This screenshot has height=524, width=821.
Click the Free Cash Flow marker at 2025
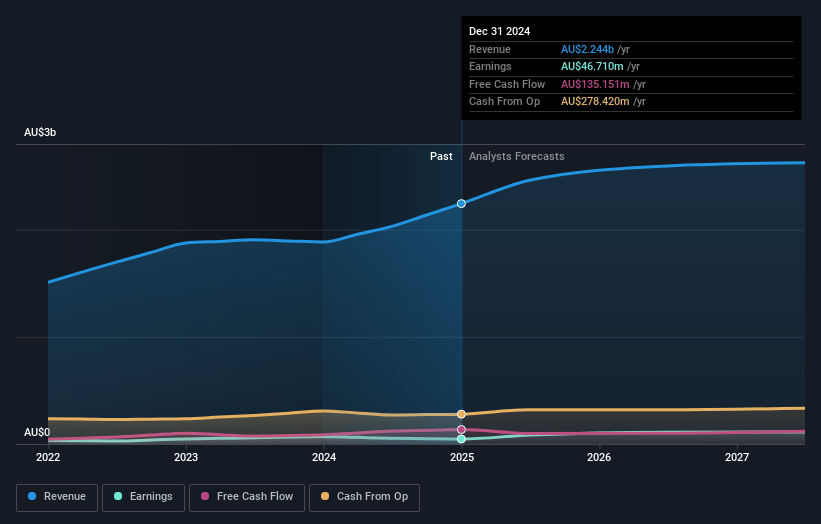[461, 430]
